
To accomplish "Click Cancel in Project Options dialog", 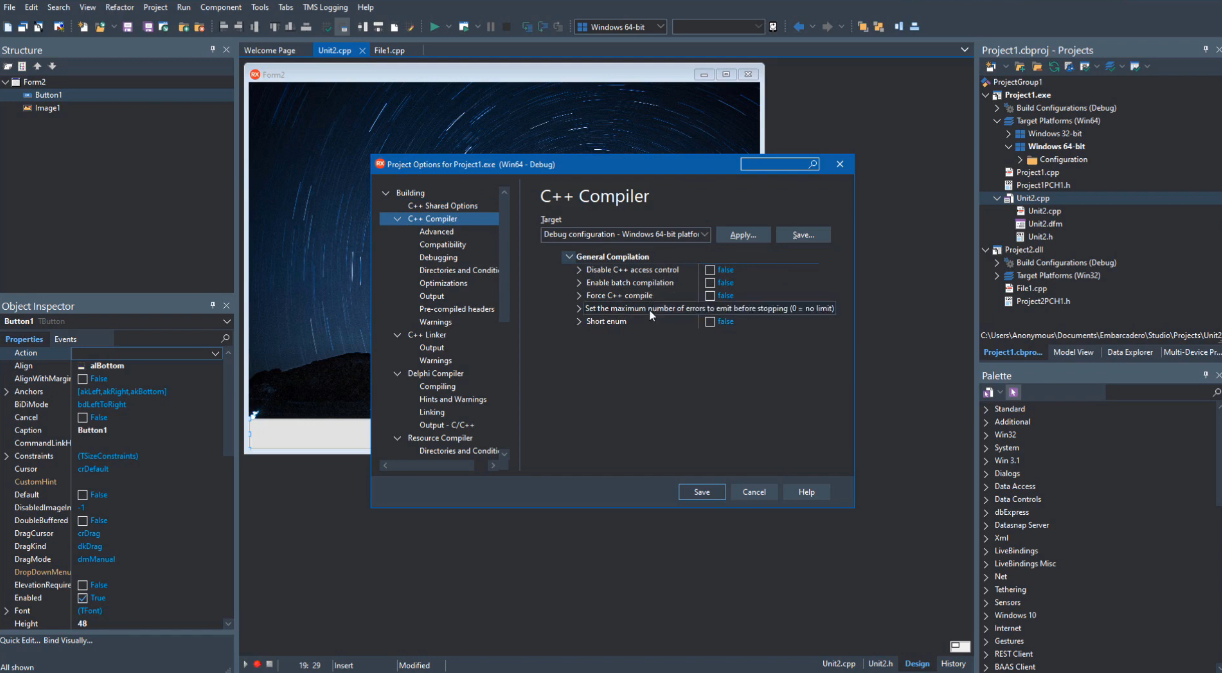I will coord(754,492).
